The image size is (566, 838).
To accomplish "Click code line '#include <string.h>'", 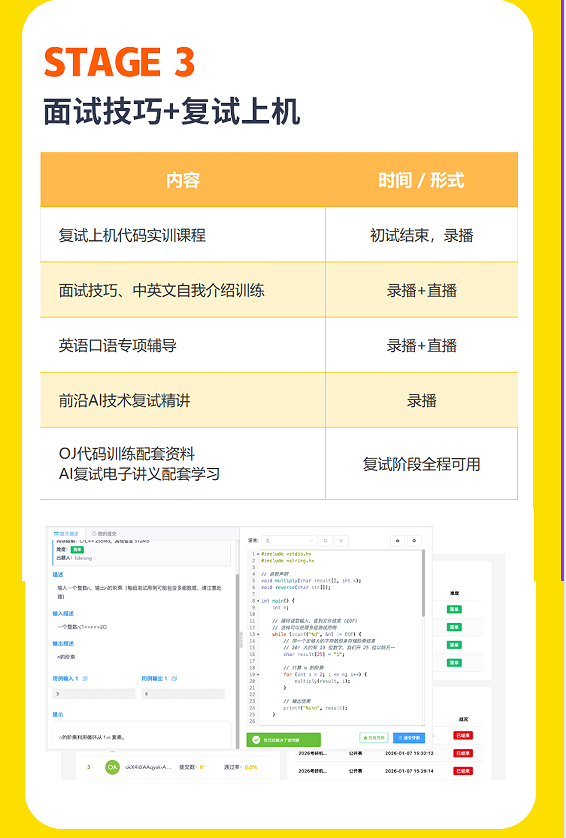I will pos(288,561).
